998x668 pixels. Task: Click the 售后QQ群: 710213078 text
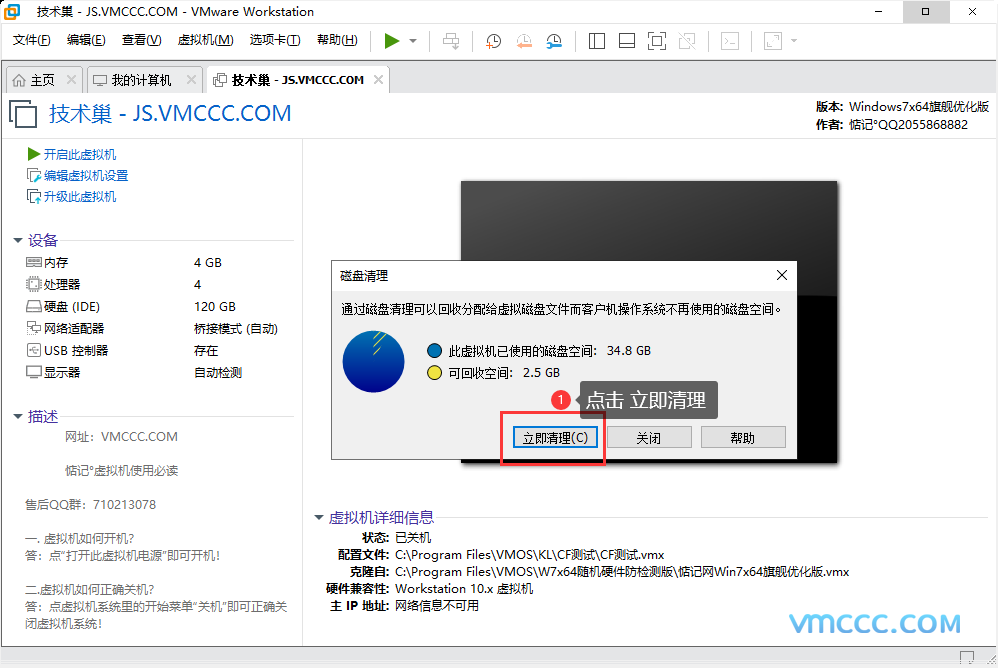[90, 504]
